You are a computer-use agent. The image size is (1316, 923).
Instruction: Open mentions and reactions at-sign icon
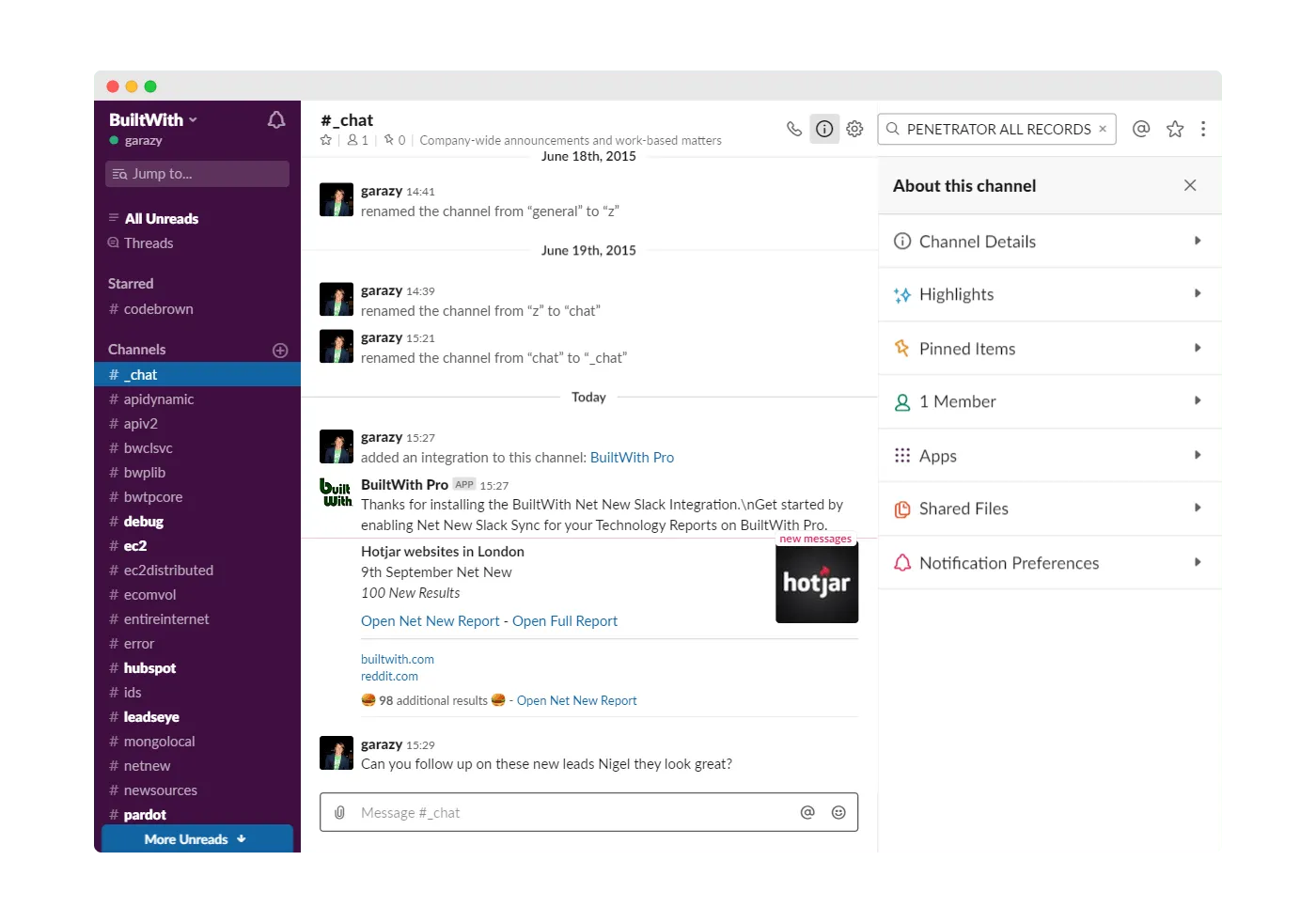(x=1141, y=129)
